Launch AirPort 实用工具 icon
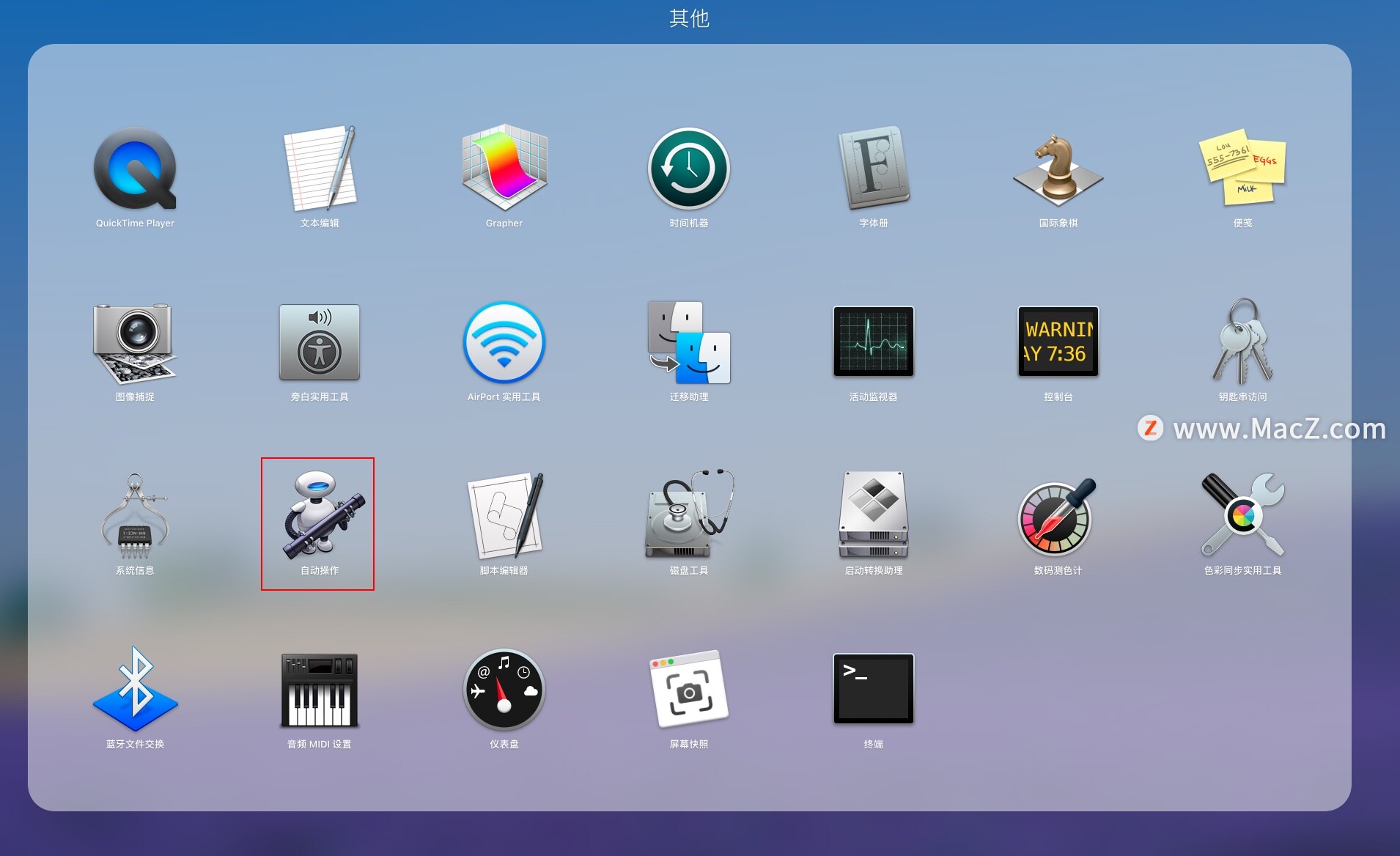 pyautogui.click(x=504, y=342)
